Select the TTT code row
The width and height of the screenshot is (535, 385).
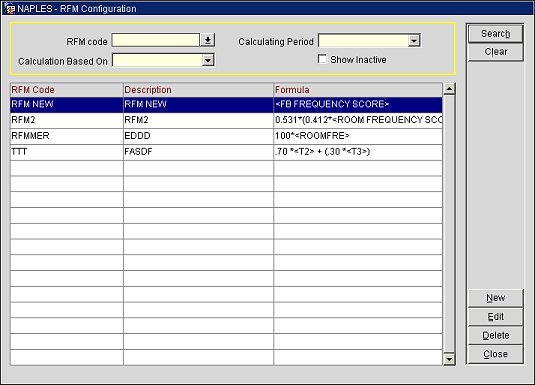67,152
